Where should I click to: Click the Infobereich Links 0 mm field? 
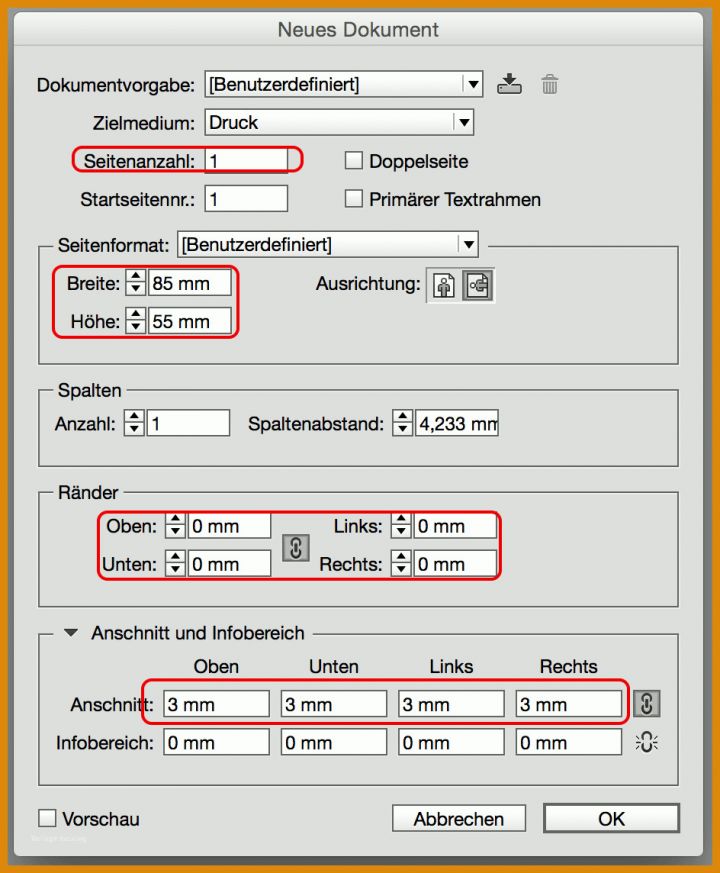451,742
